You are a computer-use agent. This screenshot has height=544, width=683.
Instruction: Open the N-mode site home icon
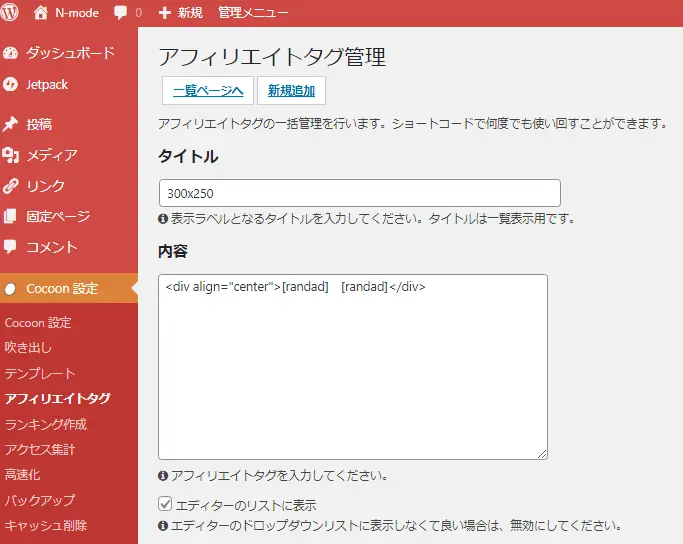click(x=41, y=13)
